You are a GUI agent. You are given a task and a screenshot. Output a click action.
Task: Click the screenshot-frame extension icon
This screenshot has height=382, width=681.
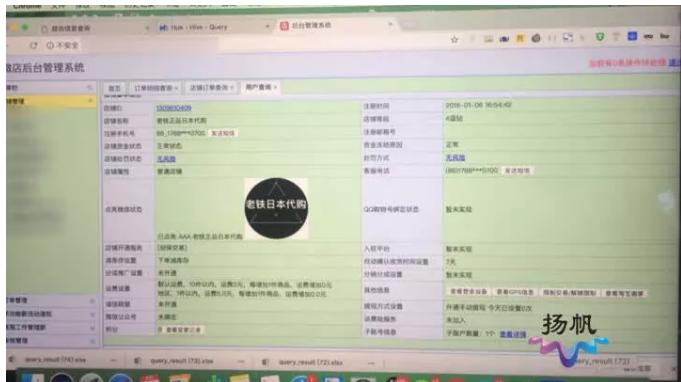(568, 37)
